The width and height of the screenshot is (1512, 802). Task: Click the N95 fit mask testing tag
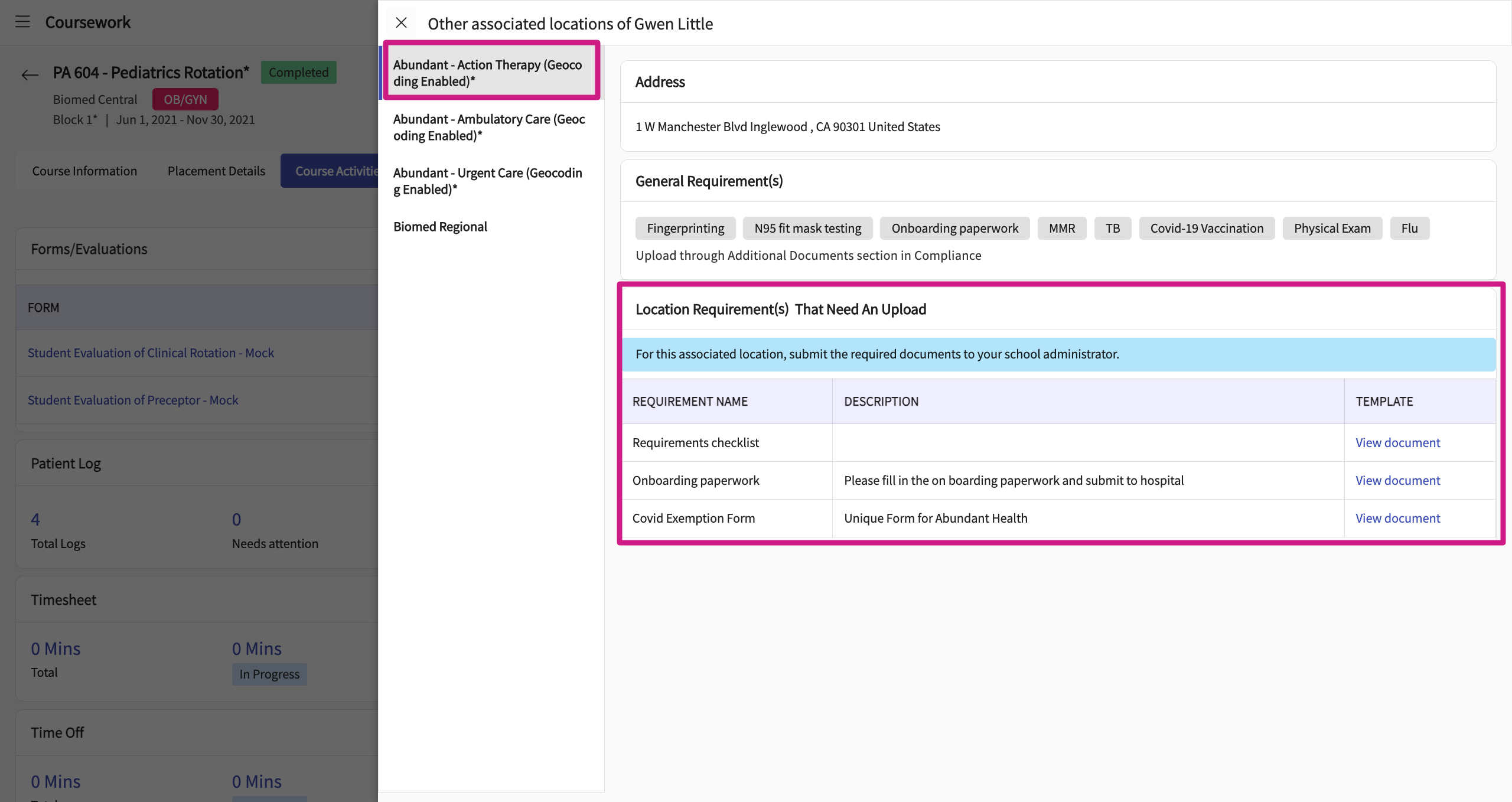[807, 228]
